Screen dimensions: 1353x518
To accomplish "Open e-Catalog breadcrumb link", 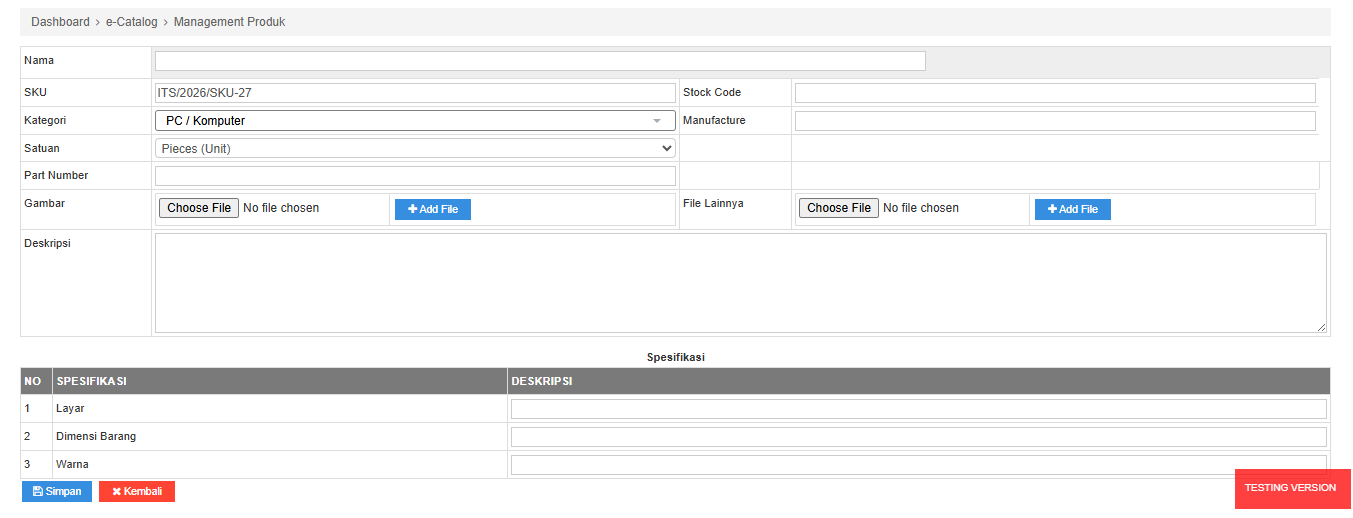I will coord(132,22).
